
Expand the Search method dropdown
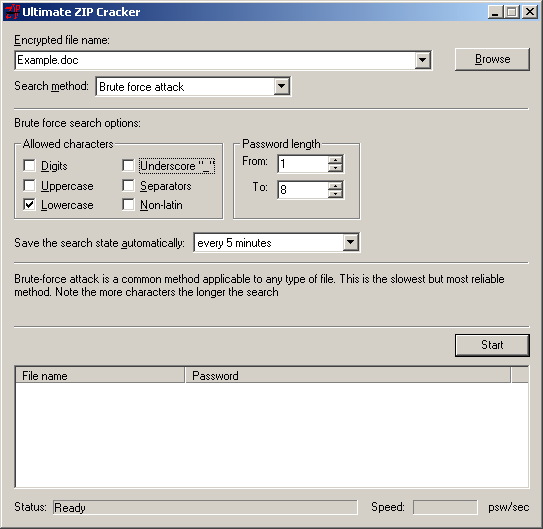click(282, 86)
